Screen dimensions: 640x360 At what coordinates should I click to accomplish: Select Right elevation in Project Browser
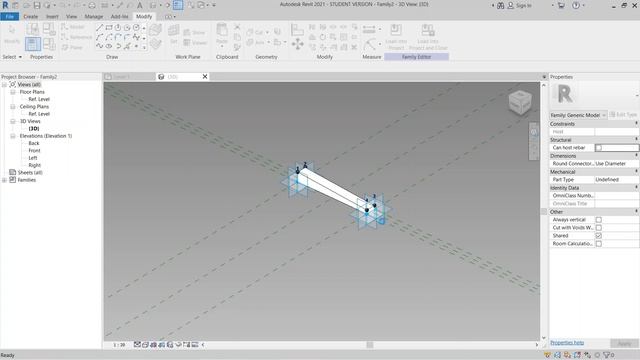pyautogui.click(x=35, y=165)
